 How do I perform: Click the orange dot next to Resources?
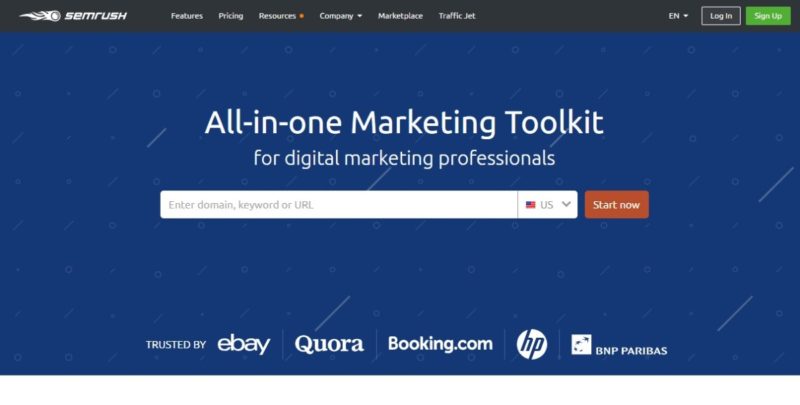pyautogui.click(x=302, y=16)
